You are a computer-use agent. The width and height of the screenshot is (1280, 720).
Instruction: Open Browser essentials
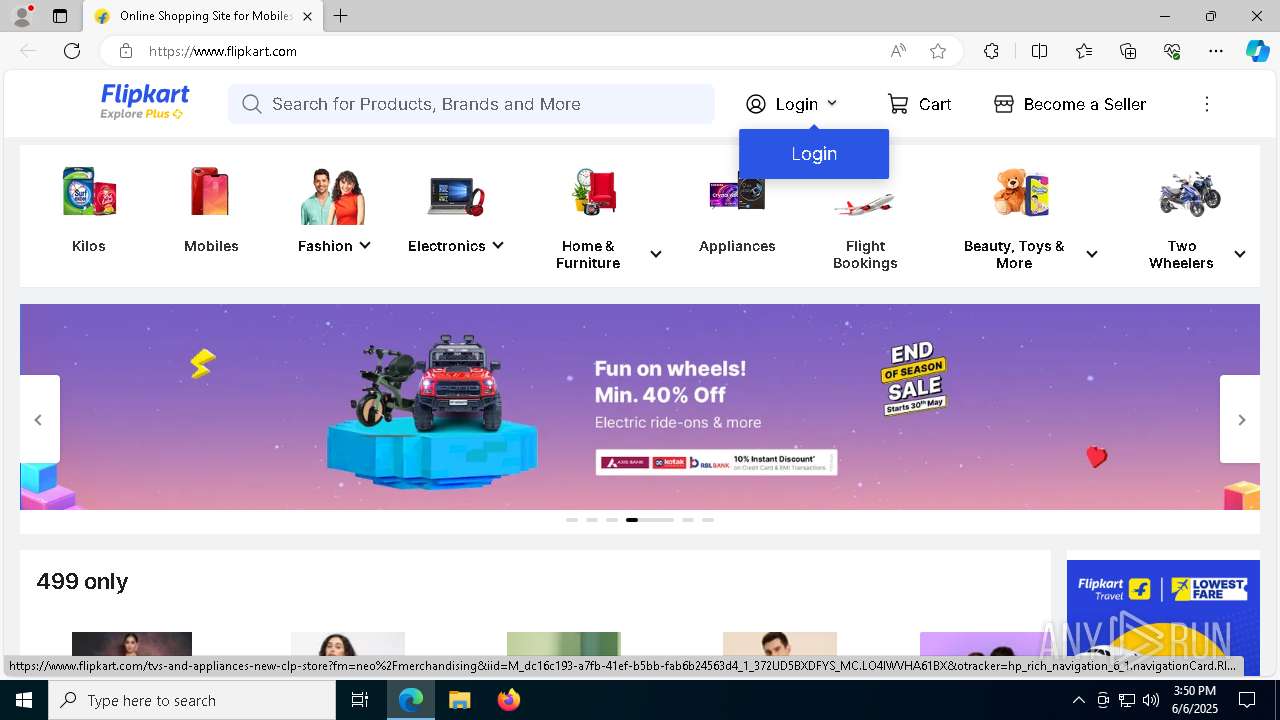tap(1172, 51)
